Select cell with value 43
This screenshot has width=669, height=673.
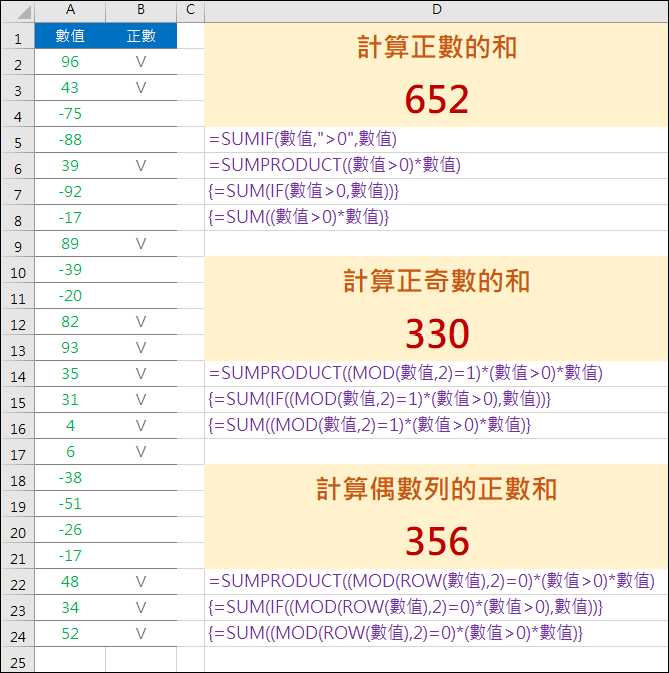pos(70,88)
